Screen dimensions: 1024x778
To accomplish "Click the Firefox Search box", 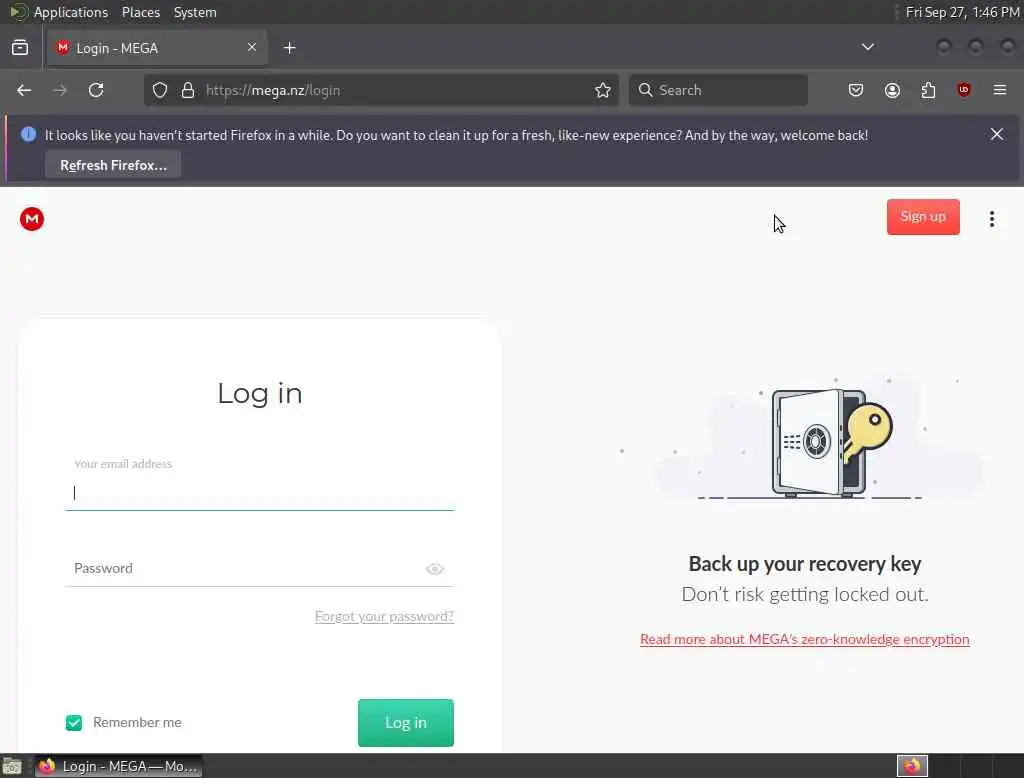I will click(x=718, y=90).
